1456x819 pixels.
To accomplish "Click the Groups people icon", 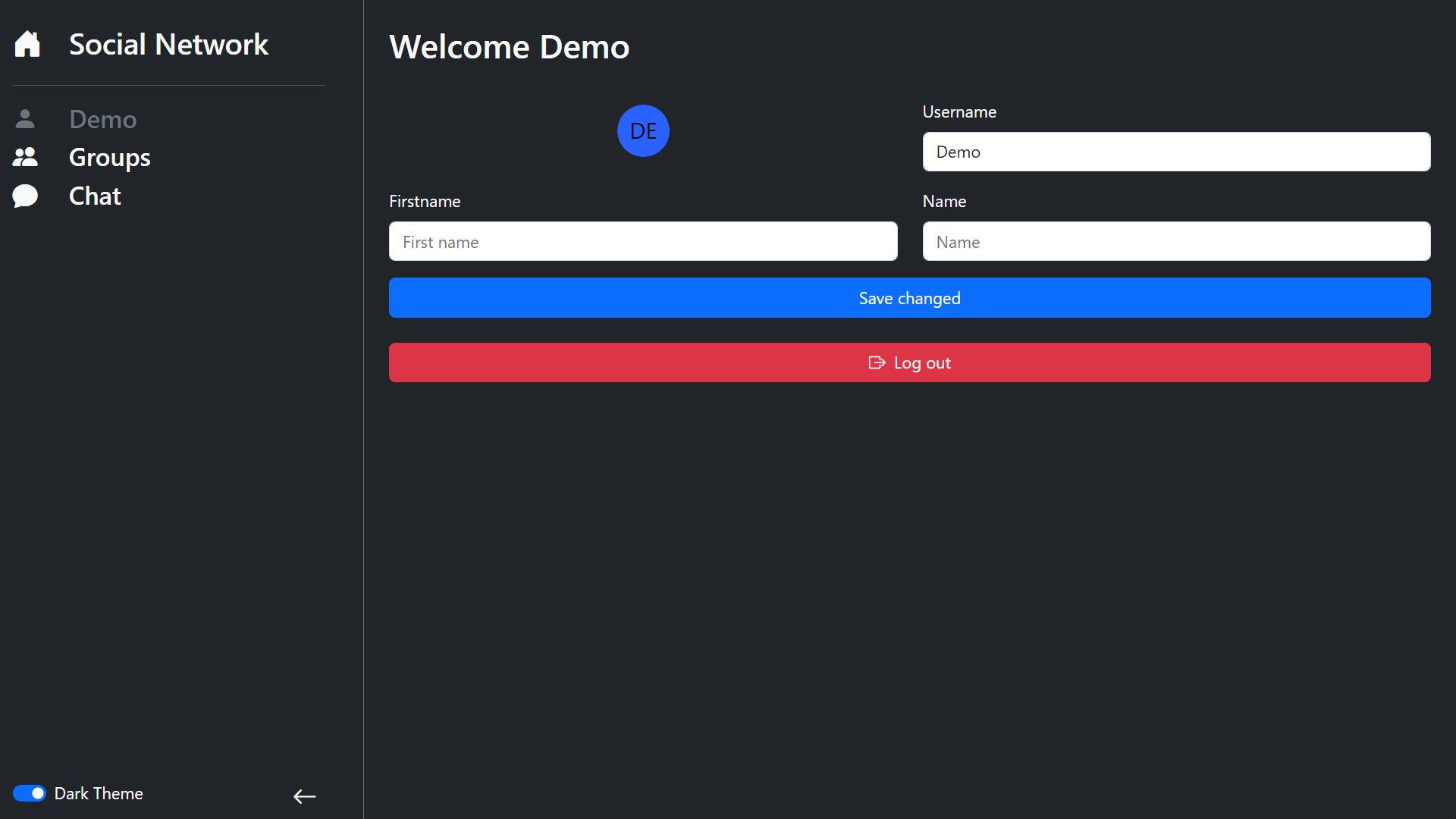I will (25, 157).
